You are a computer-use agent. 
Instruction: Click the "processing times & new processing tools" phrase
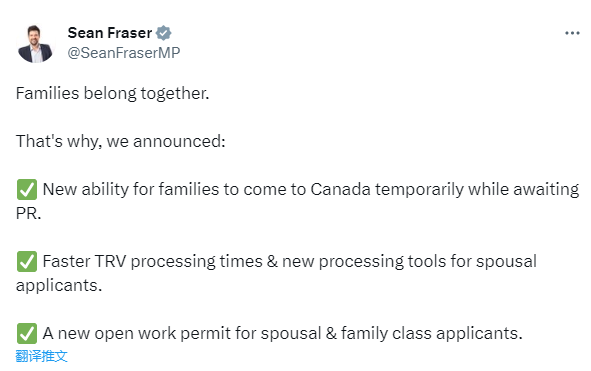pos(288,261)
